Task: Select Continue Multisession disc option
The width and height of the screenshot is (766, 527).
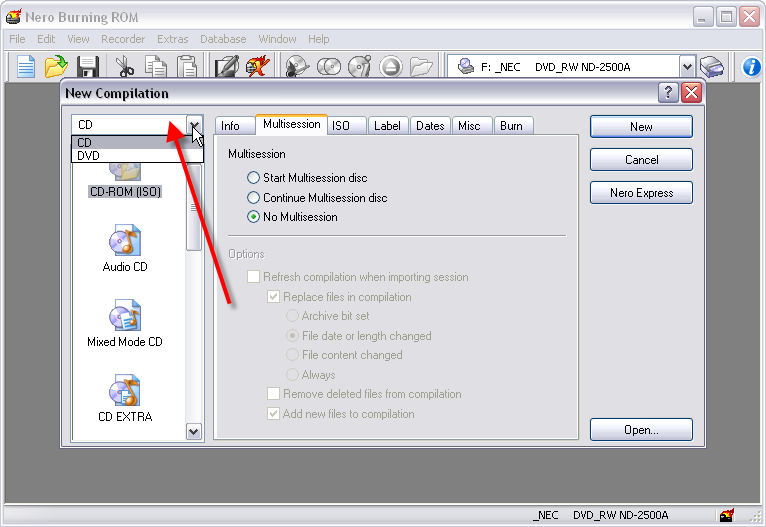Action: click(317, 198)
